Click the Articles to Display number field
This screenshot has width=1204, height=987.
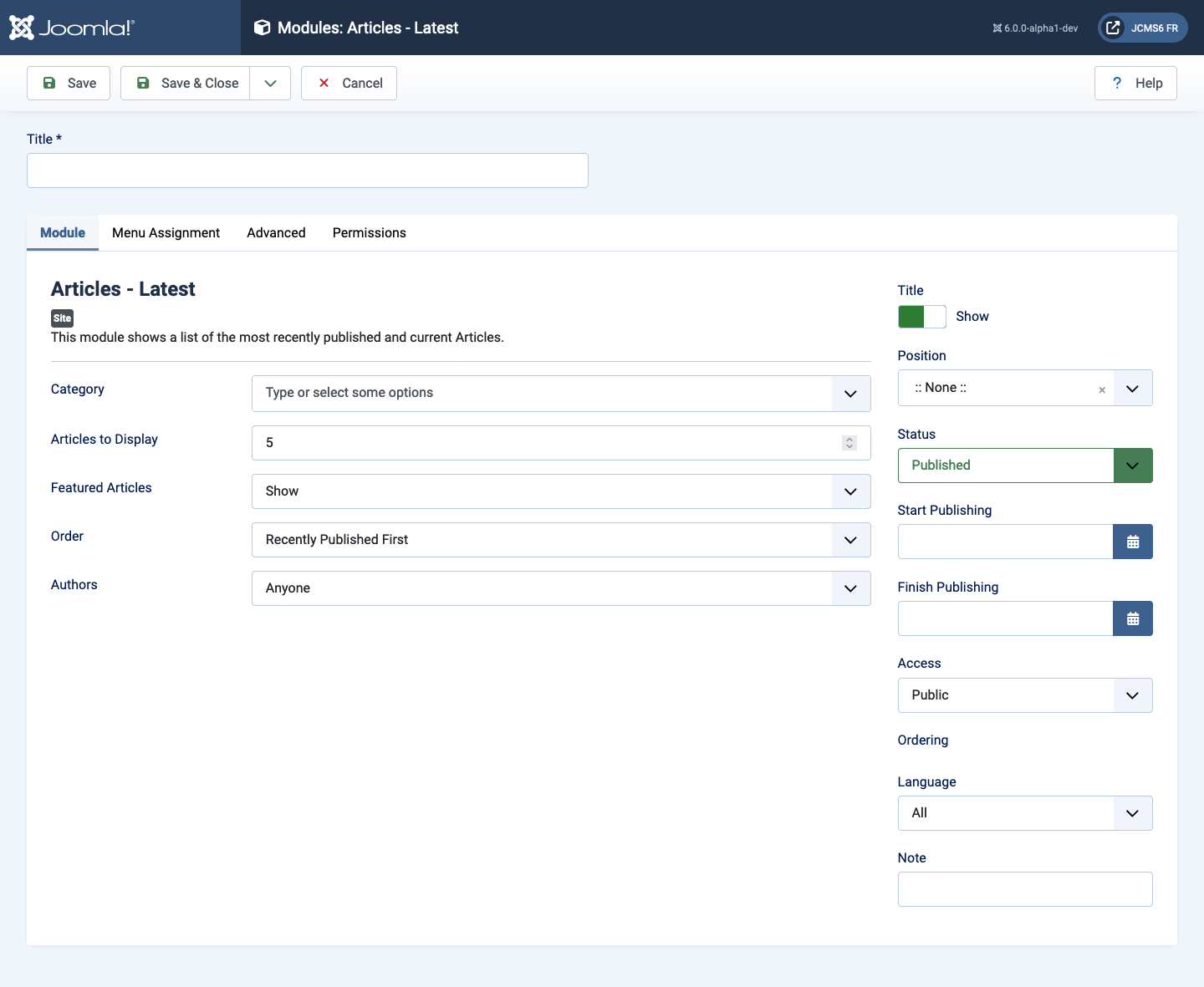[561, 443]
